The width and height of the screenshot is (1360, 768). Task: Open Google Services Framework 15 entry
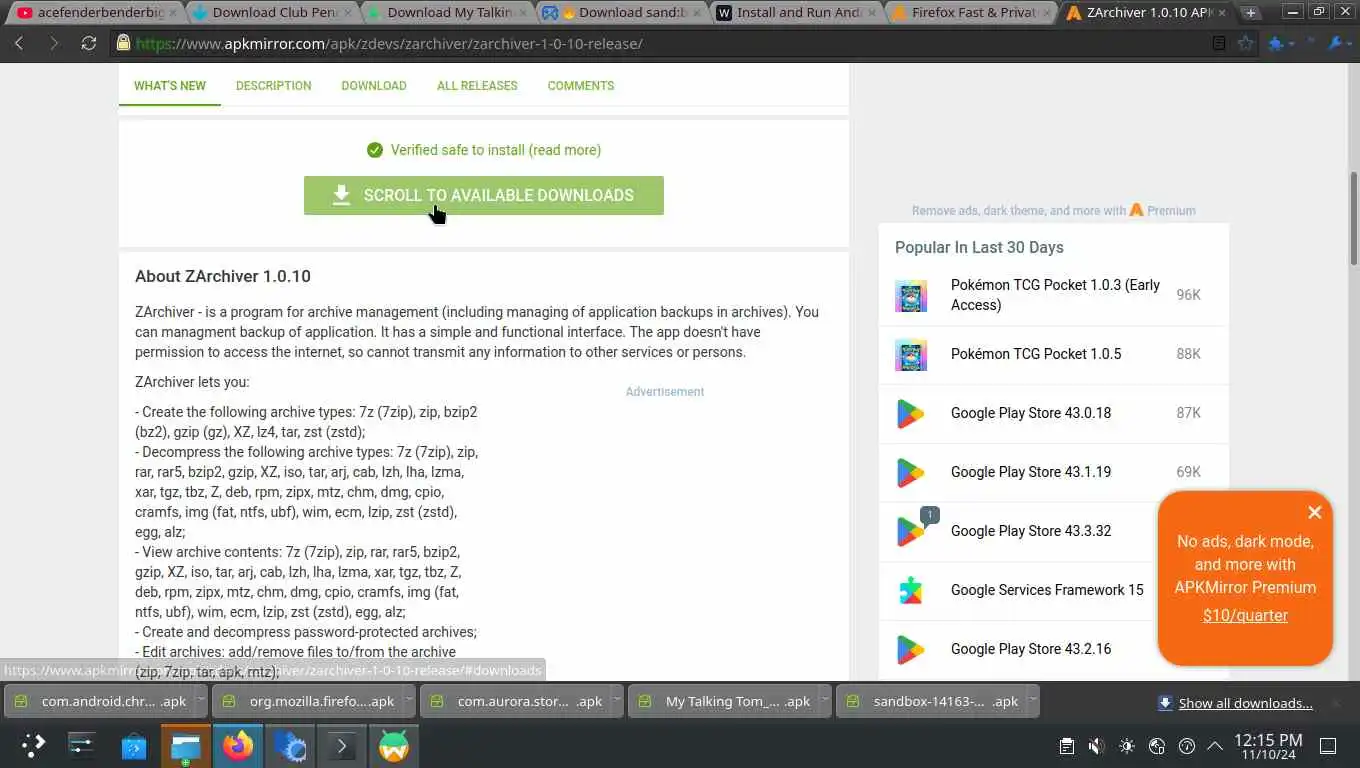pos(1047,591)
